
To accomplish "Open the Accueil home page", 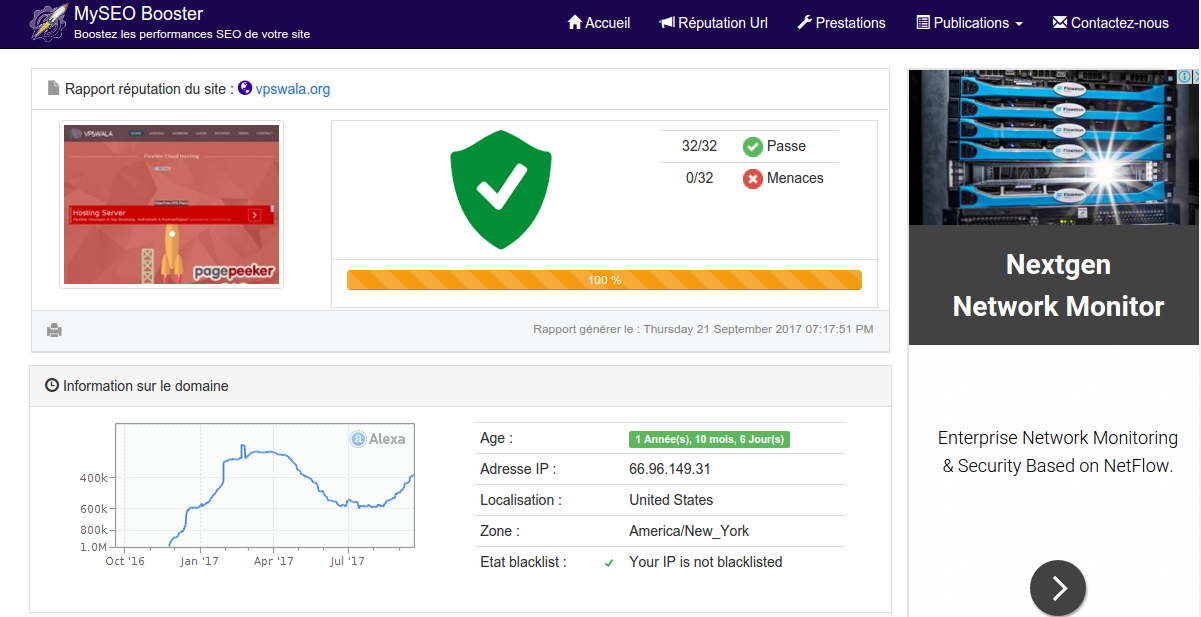I will pos(598,23).
